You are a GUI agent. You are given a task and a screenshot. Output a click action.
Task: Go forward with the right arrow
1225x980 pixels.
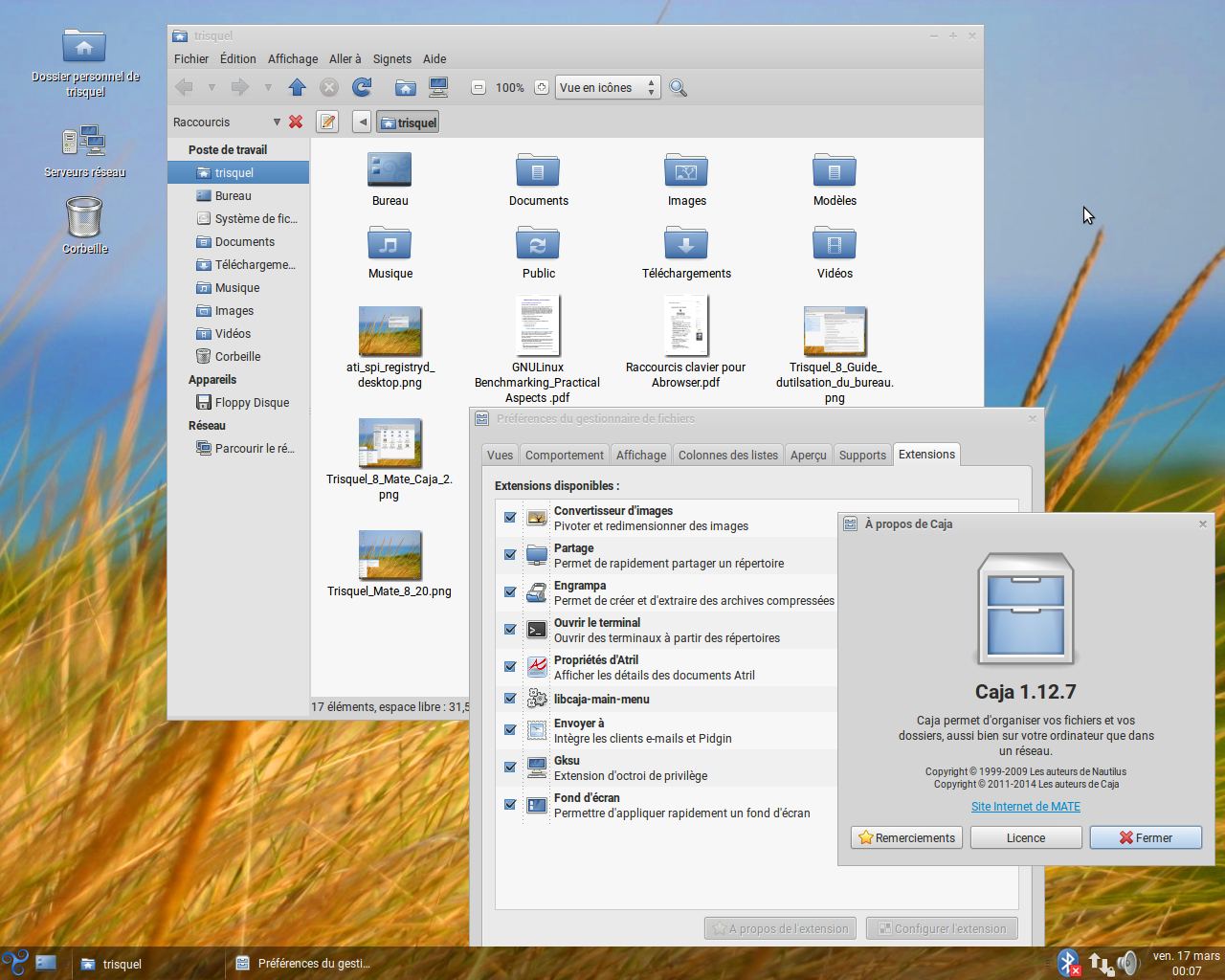[239, 87]
